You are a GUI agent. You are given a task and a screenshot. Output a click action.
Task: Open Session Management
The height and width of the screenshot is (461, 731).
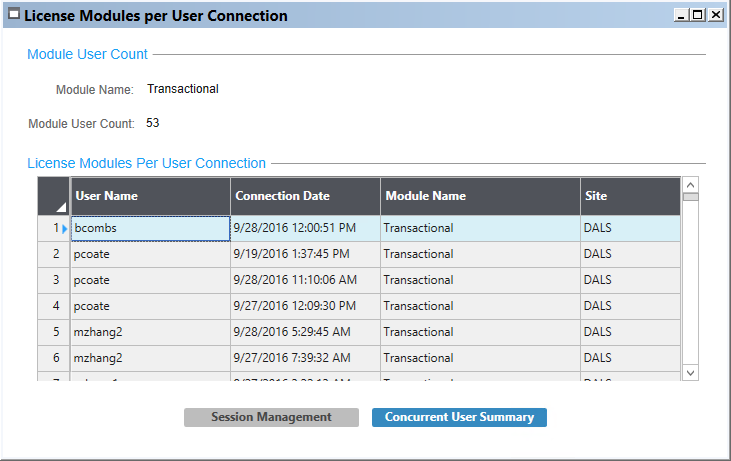271,418
